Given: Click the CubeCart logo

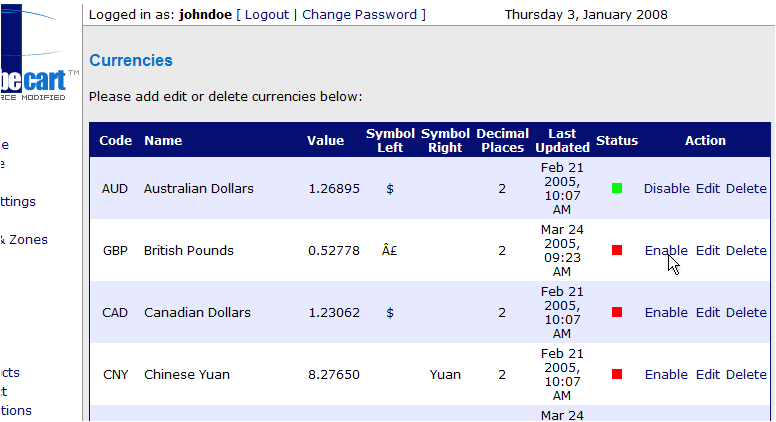Looking at the screenshot, I should pos(34,53).
